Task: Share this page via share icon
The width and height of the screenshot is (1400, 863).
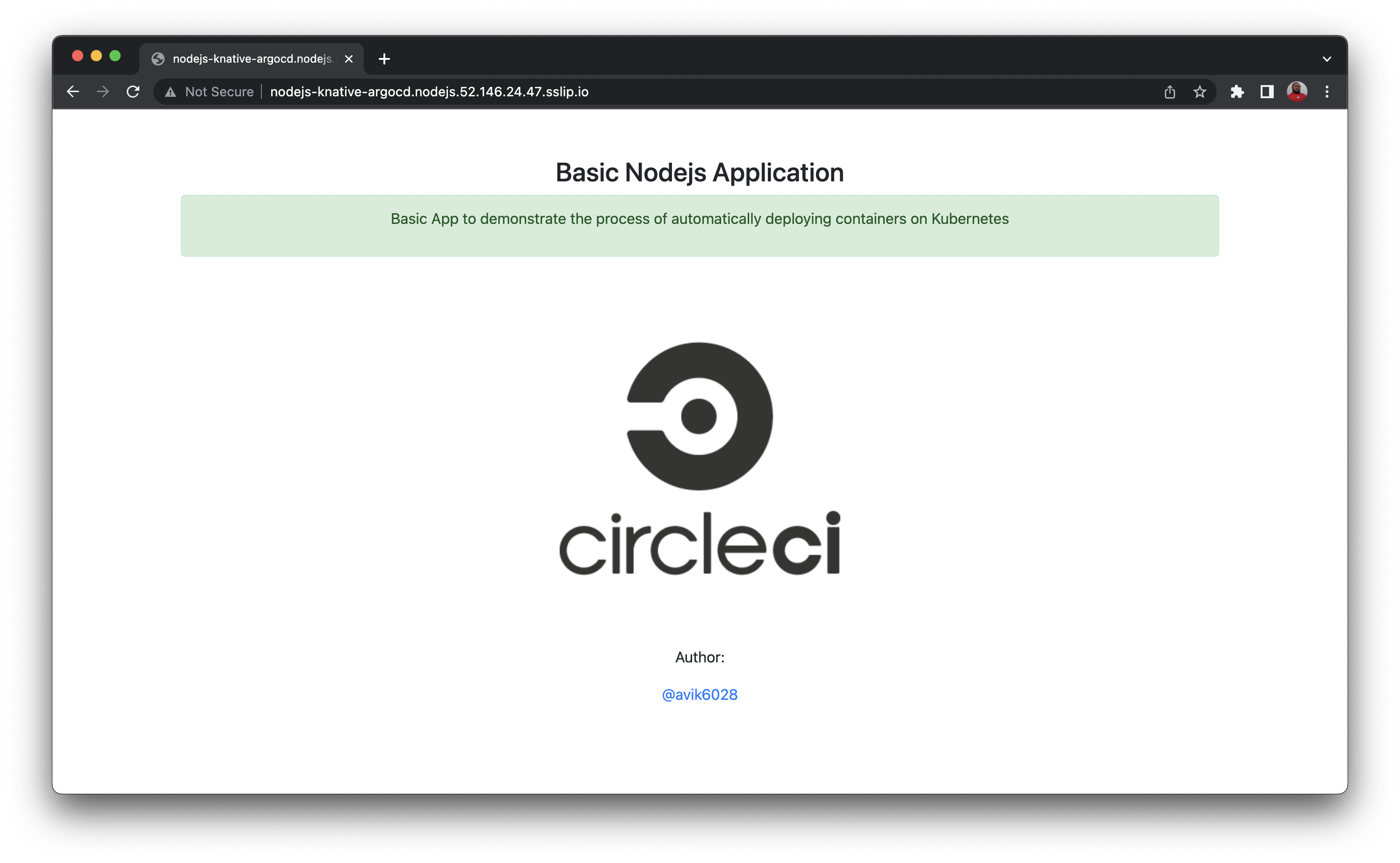Action: [1169, 92]
